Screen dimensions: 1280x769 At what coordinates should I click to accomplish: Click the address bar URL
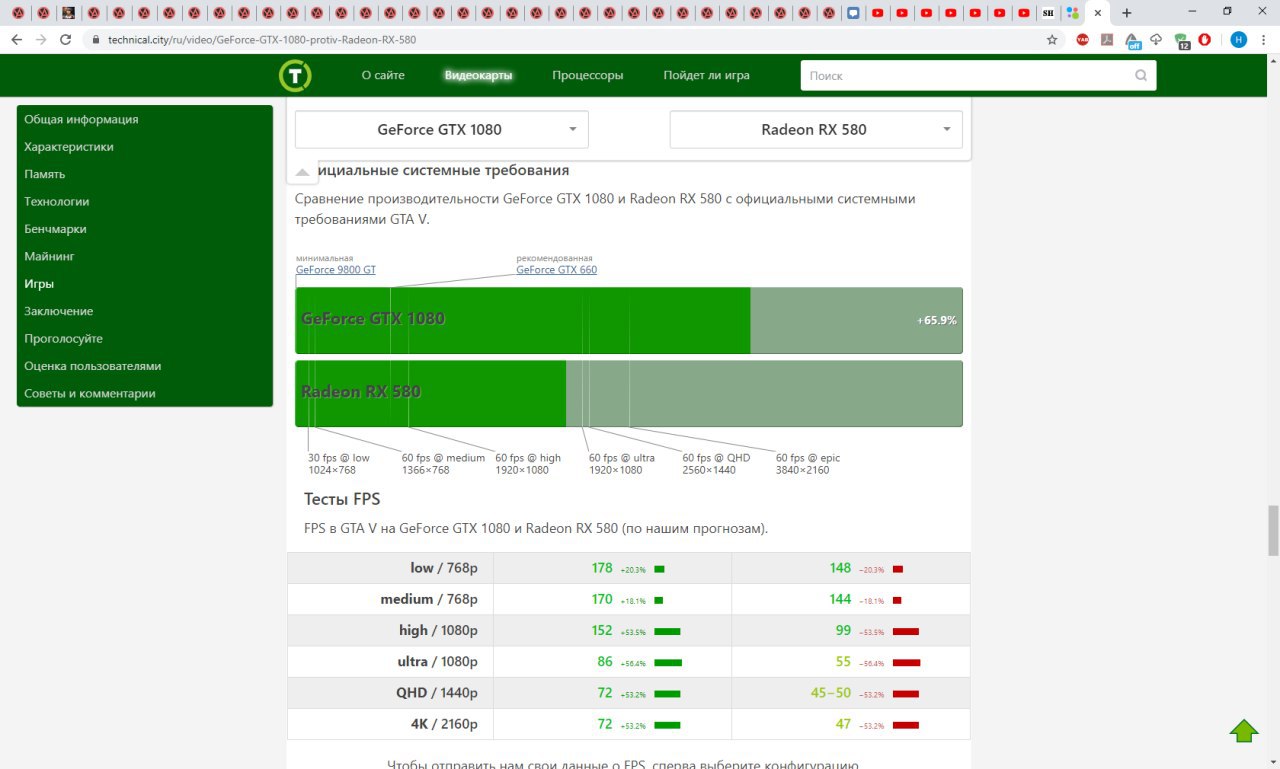261,40
